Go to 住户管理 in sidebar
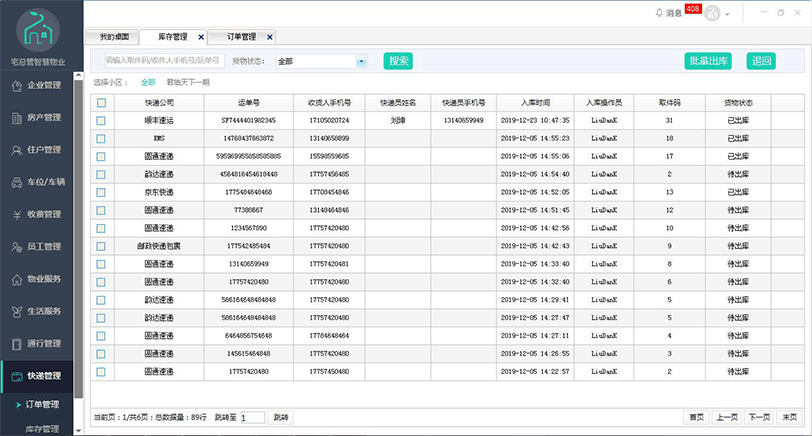Image resolution: width=812 pixels, height=436 pixels. pyautogui.click(x=36, y=150)
